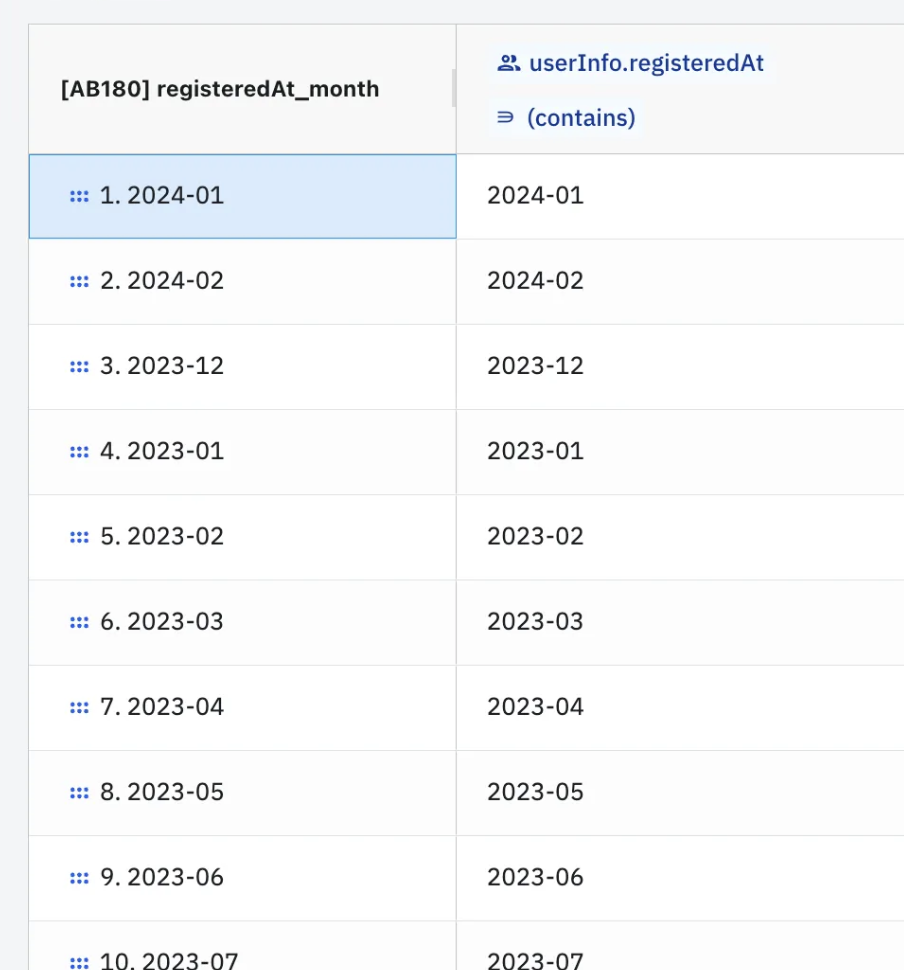904x970 pixels.
Task: Click drag handle icon of row 9. 2023-06
Action: 79,878
